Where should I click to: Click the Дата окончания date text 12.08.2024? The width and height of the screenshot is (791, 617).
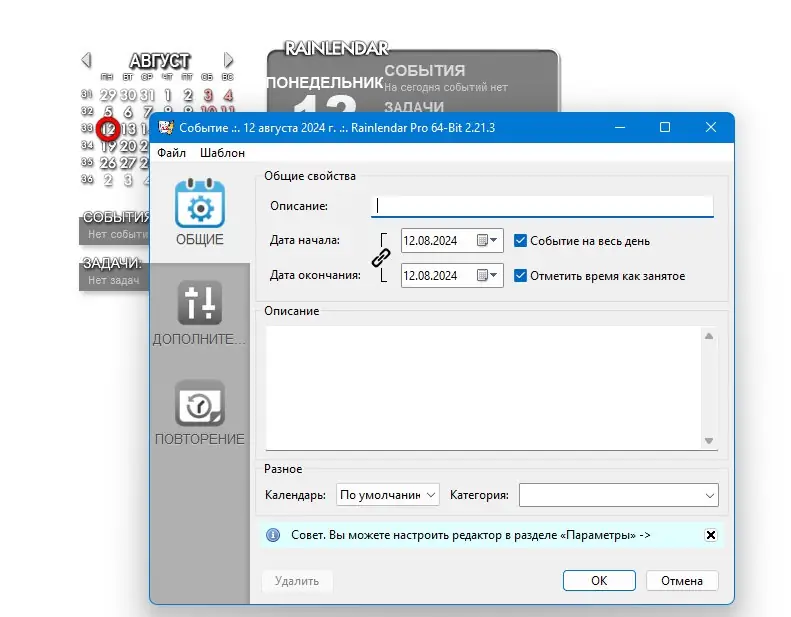[430, 275]
